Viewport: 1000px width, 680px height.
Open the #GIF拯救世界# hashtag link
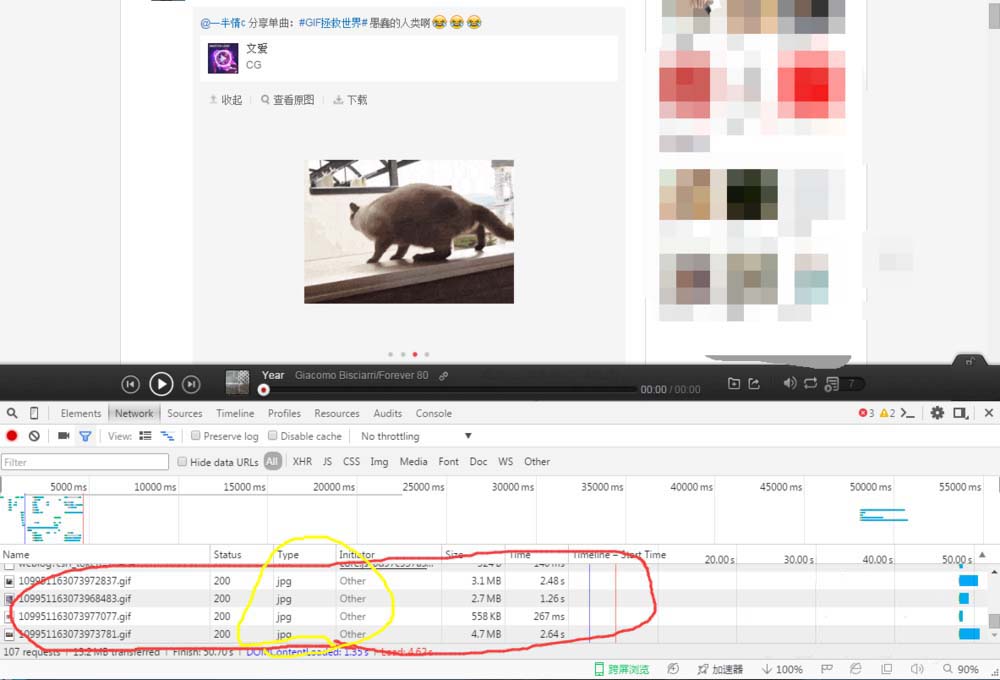[334, 23]
